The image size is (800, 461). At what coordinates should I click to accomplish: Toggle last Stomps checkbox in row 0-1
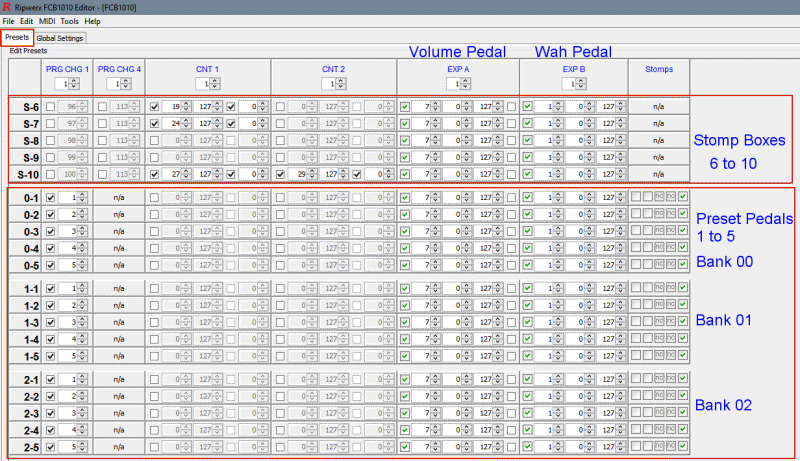coord(683,198)
